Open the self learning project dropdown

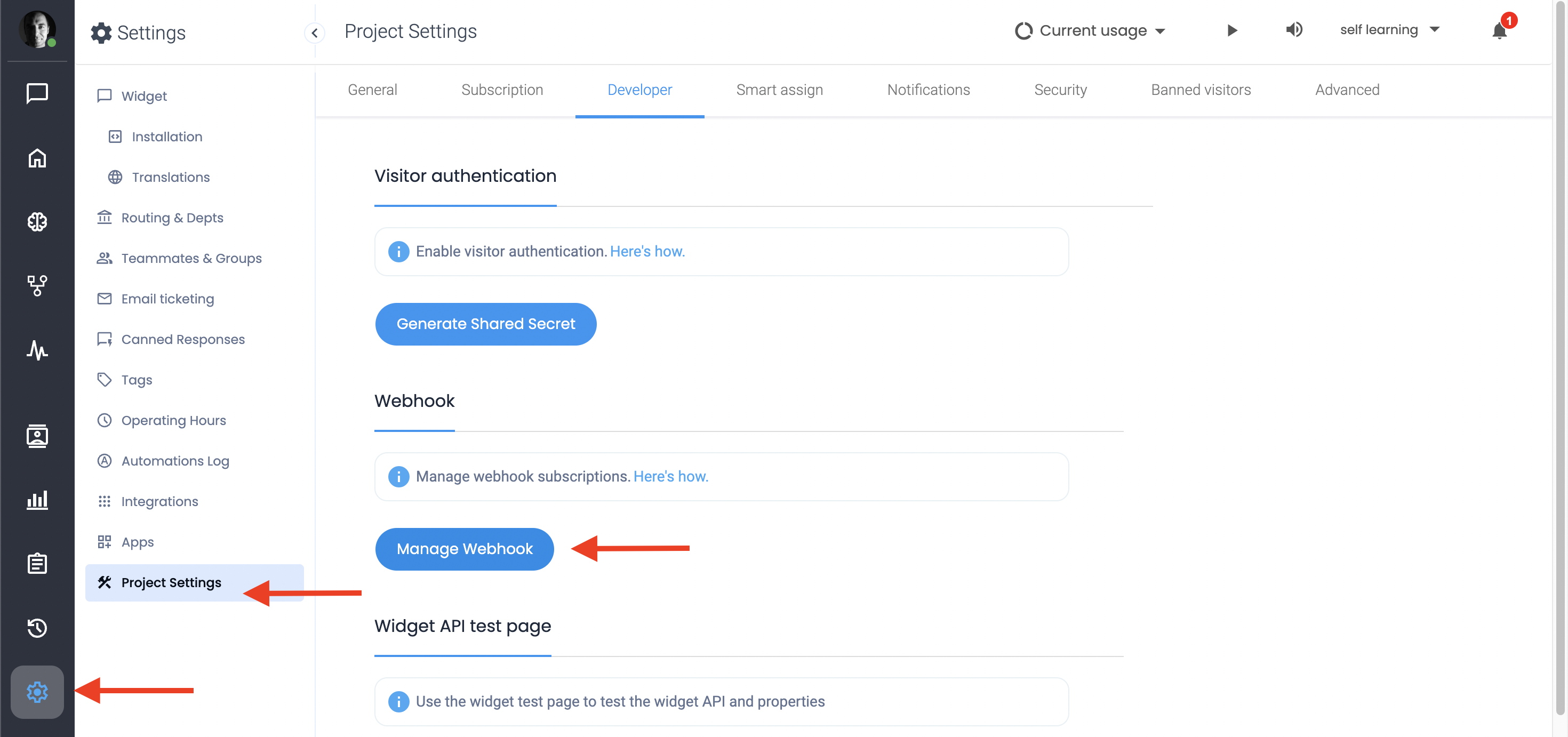tap(1389, 30)
